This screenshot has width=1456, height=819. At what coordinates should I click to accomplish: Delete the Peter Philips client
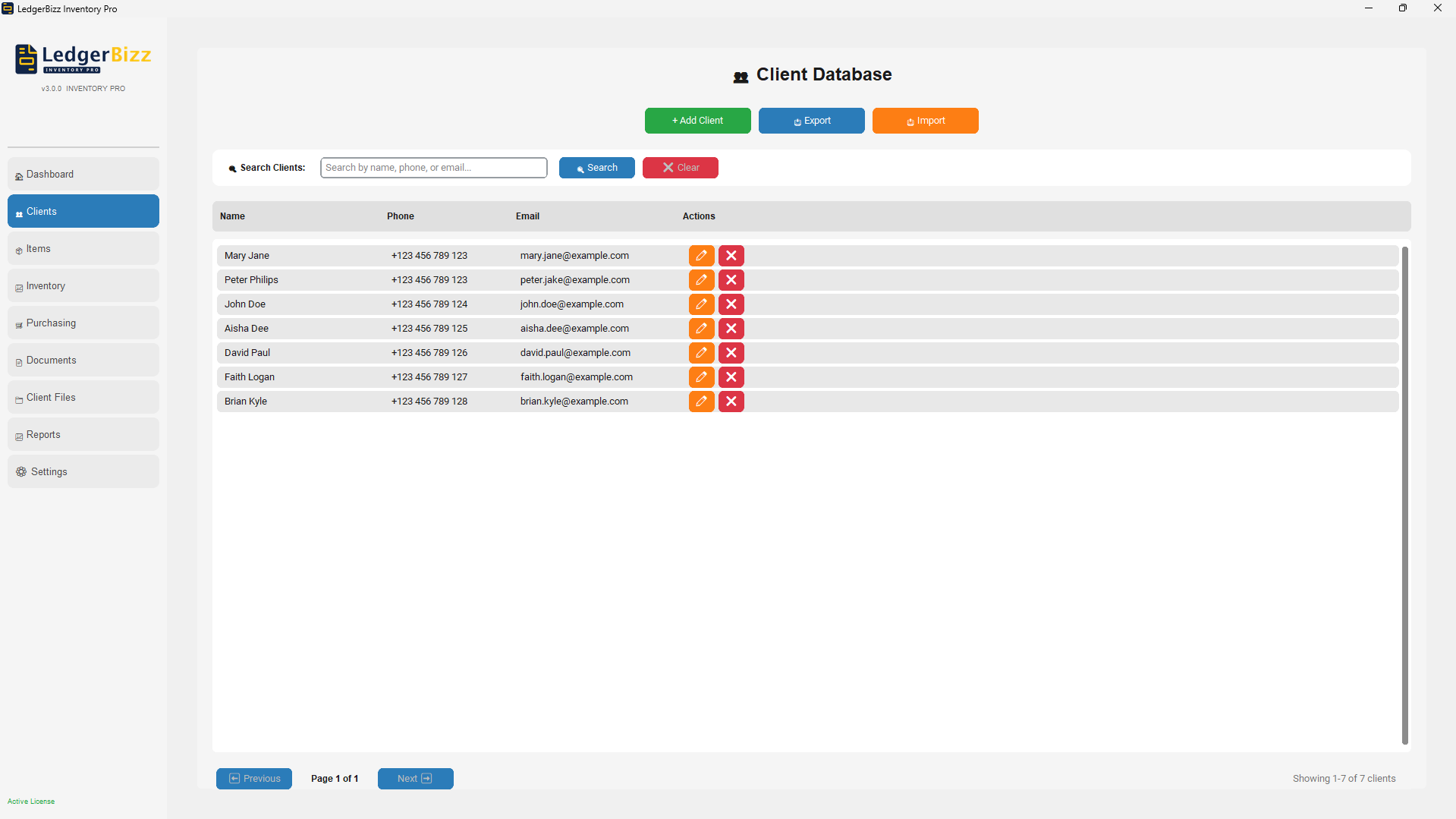731,280
